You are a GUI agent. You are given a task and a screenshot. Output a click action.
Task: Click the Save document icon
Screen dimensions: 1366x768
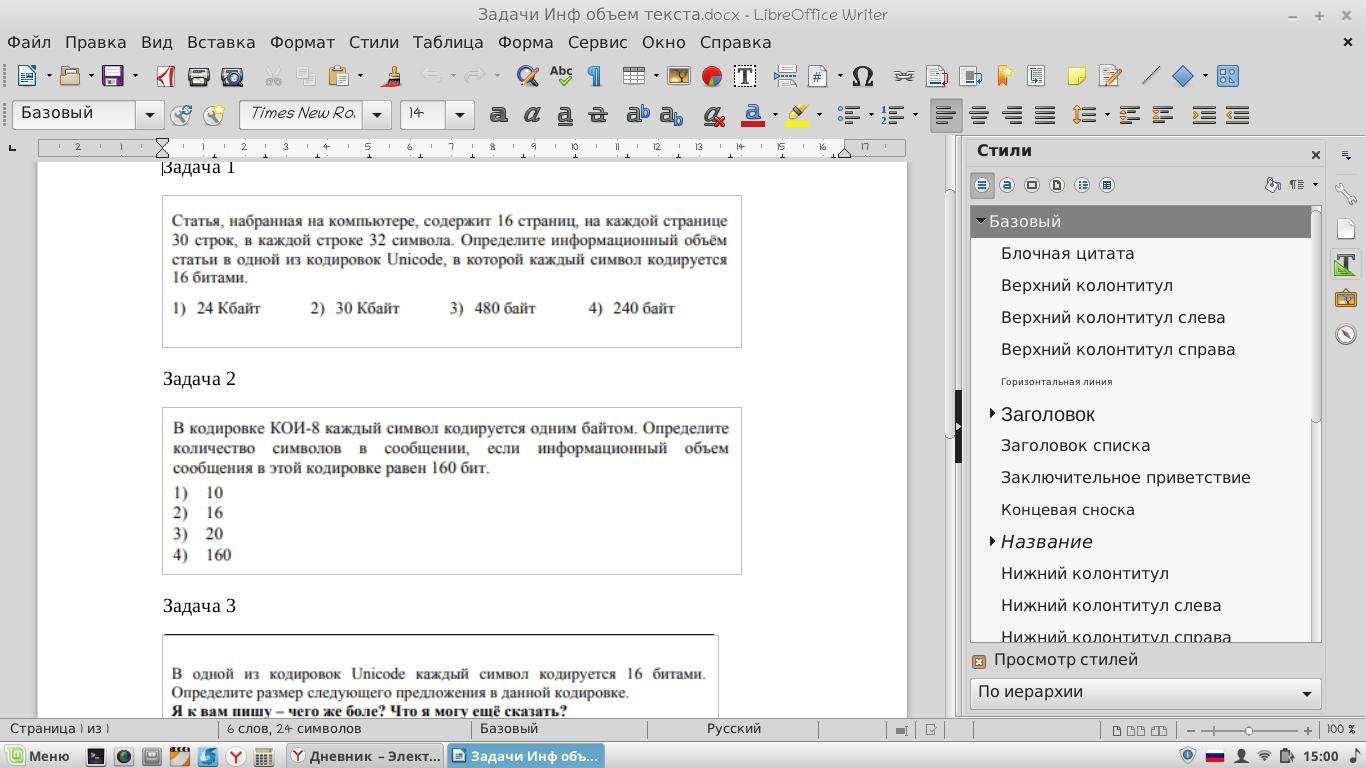(x=112, y=76)
